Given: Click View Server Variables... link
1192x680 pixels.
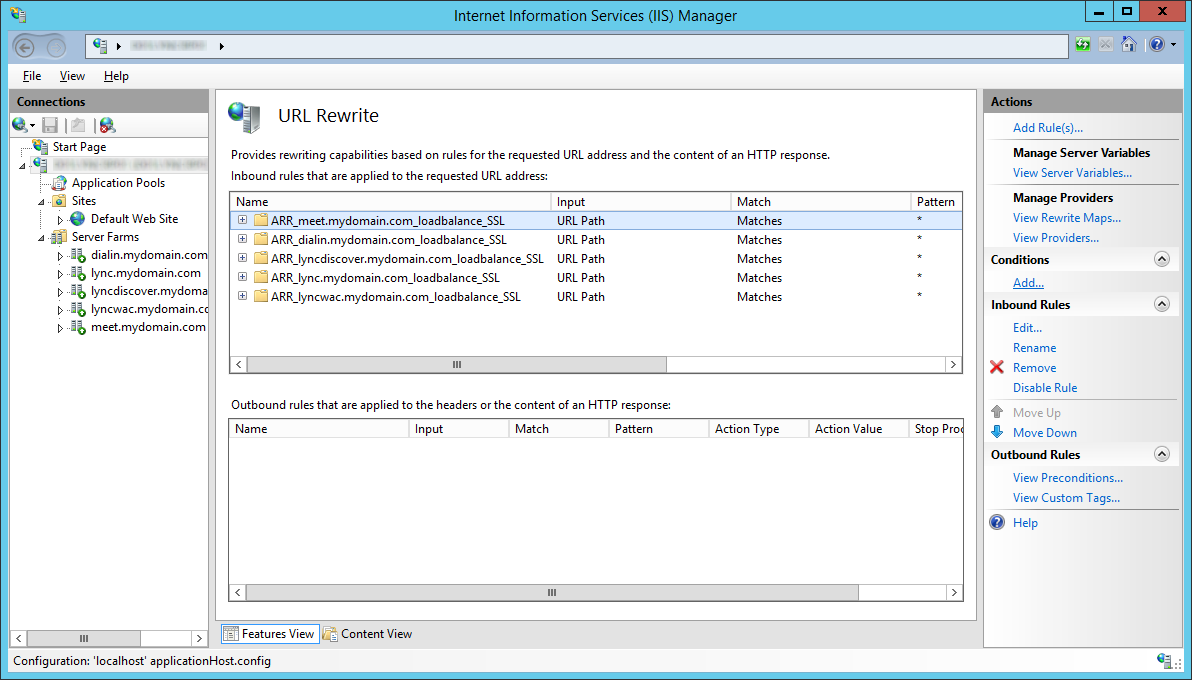Looking at the screenshot, I should [1072, 173].
